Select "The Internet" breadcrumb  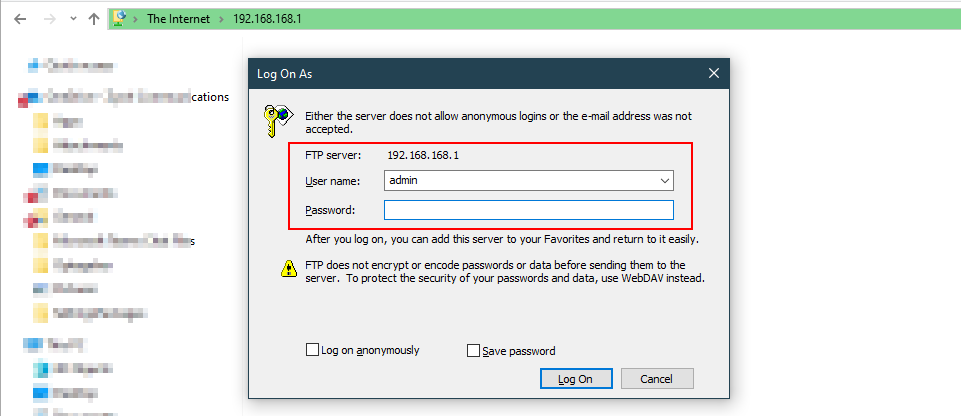coord(178,19)
